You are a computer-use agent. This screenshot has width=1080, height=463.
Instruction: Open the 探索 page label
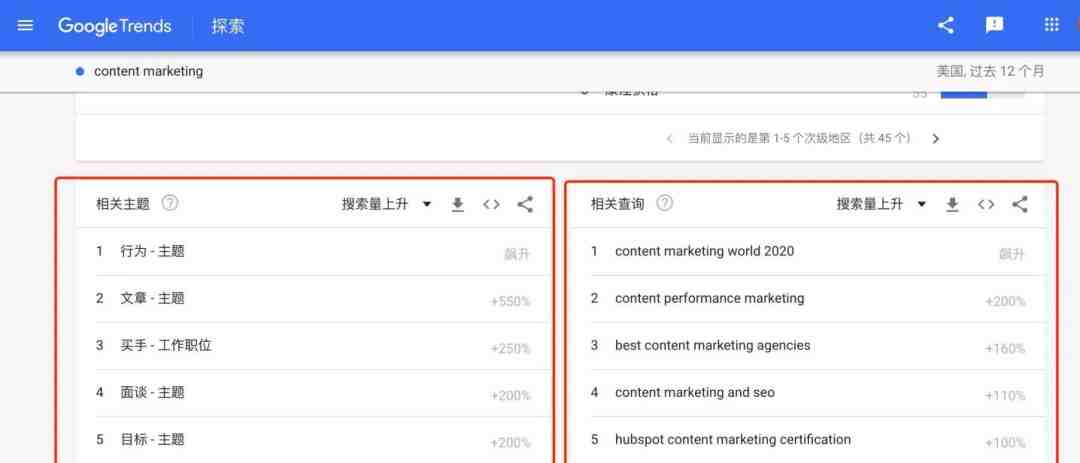pyautogui.click(x=228, y=26)
